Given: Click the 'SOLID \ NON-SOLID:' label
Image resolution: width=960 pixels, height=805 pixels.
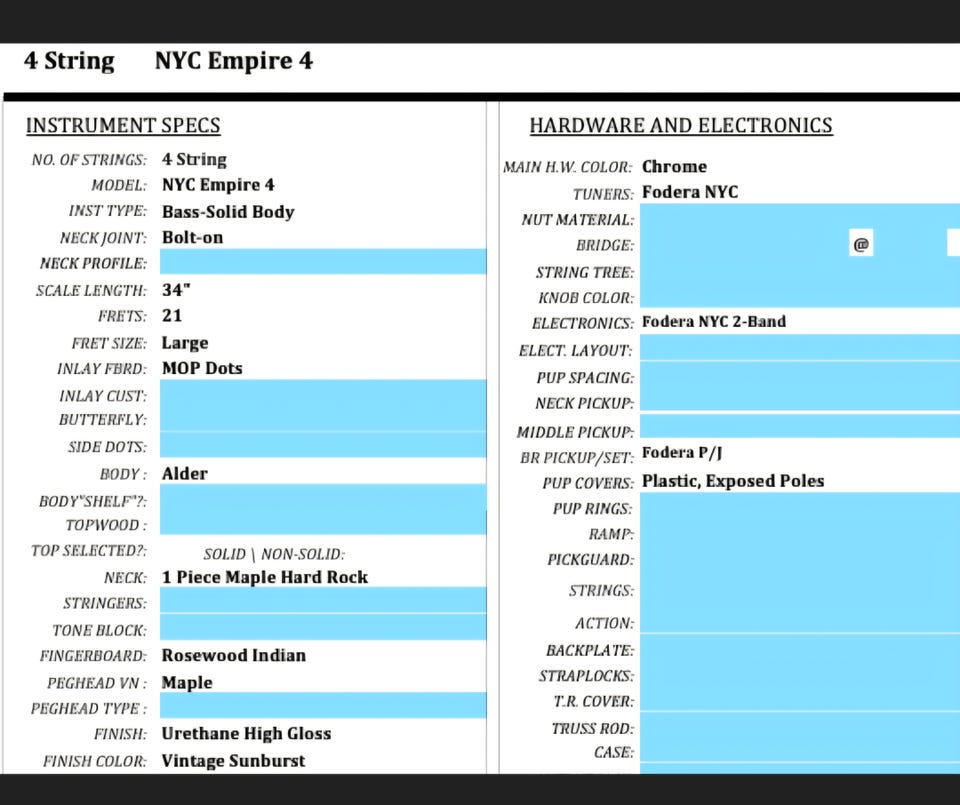Looking at the screenshot, I should tap(274, 555).
